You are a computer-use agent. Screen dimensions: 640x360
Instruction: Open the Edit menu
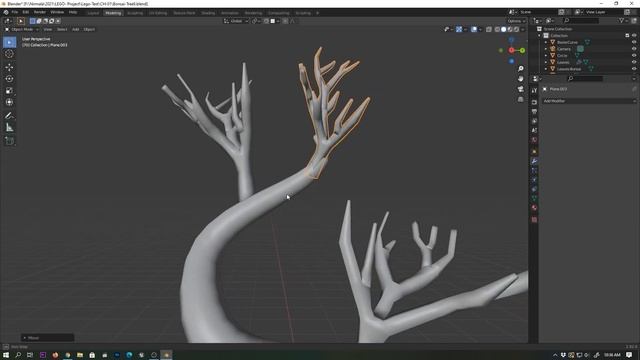pos(26,12)
